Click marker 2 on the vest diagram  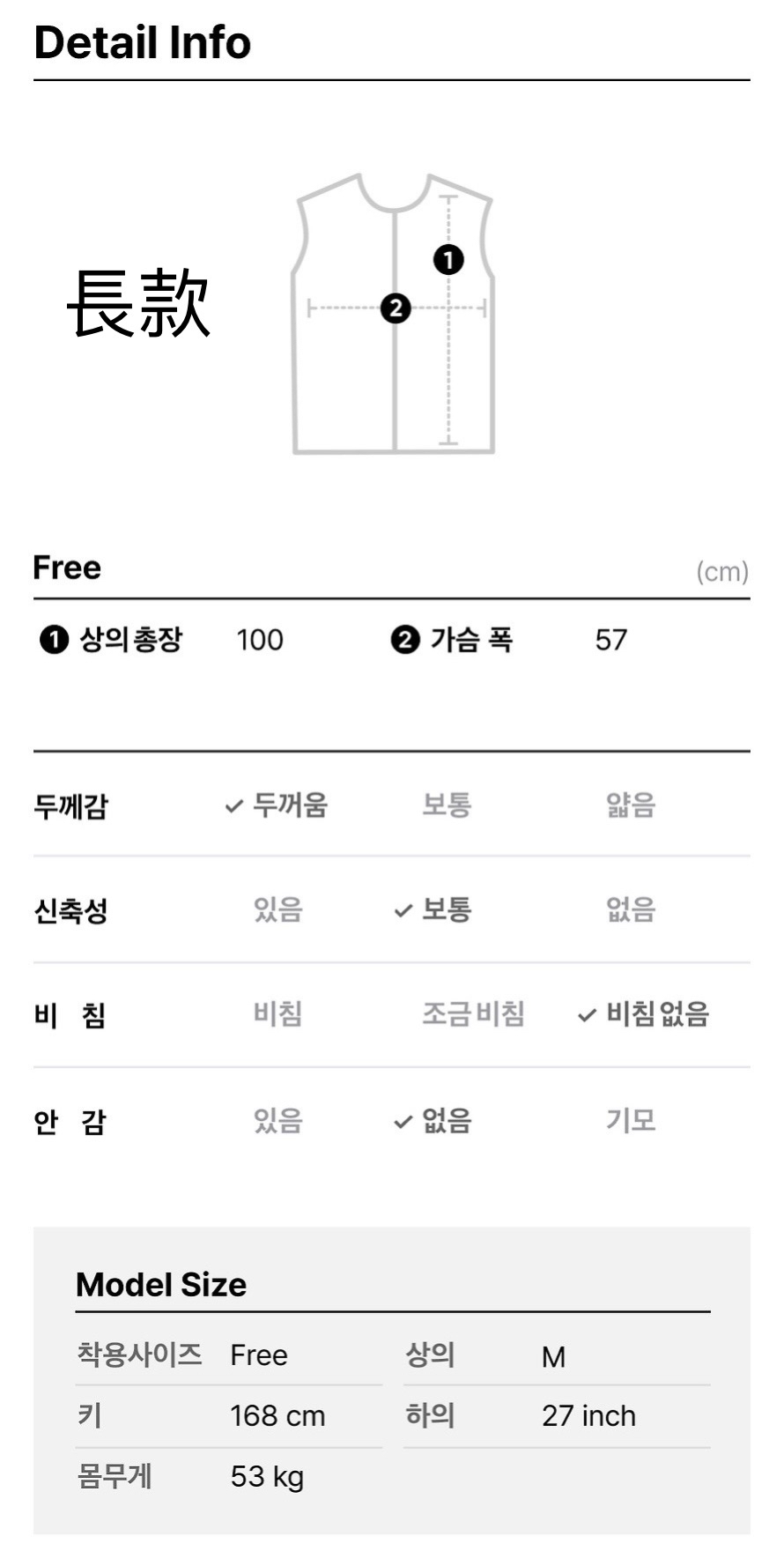(x=396, y=308)
